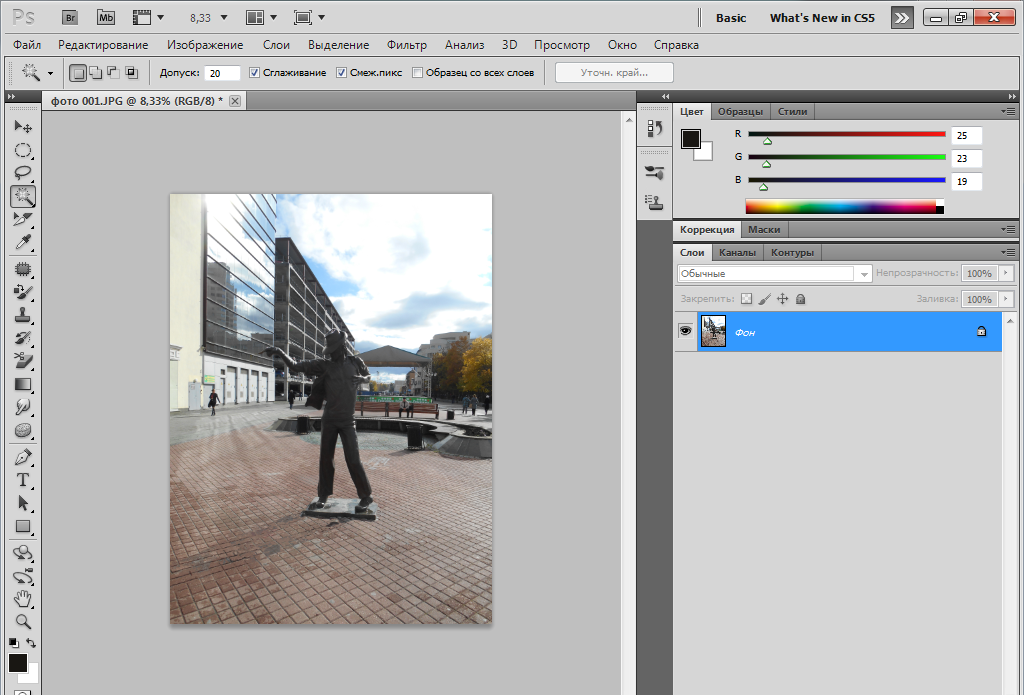Click the Допуск tolerance input field
This screenshot has height=695, width=1024.
[222, 73]
